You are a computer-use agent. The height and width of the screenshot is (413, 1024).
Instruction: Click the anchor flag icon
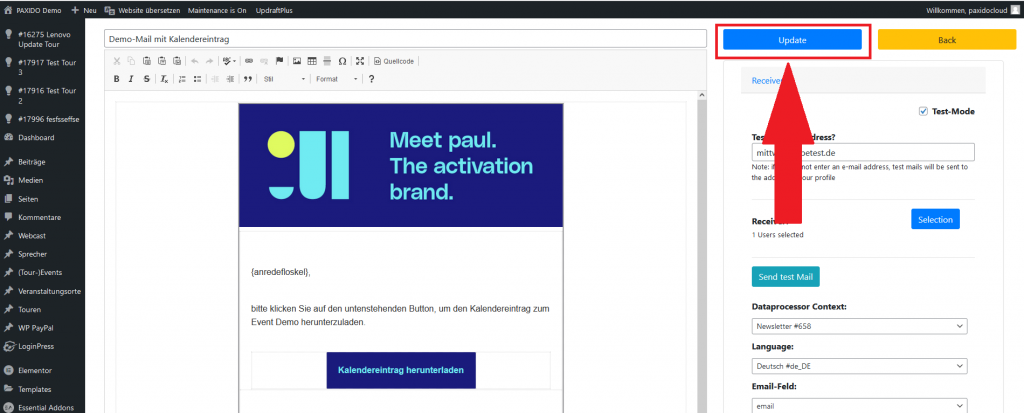[279, 61]
